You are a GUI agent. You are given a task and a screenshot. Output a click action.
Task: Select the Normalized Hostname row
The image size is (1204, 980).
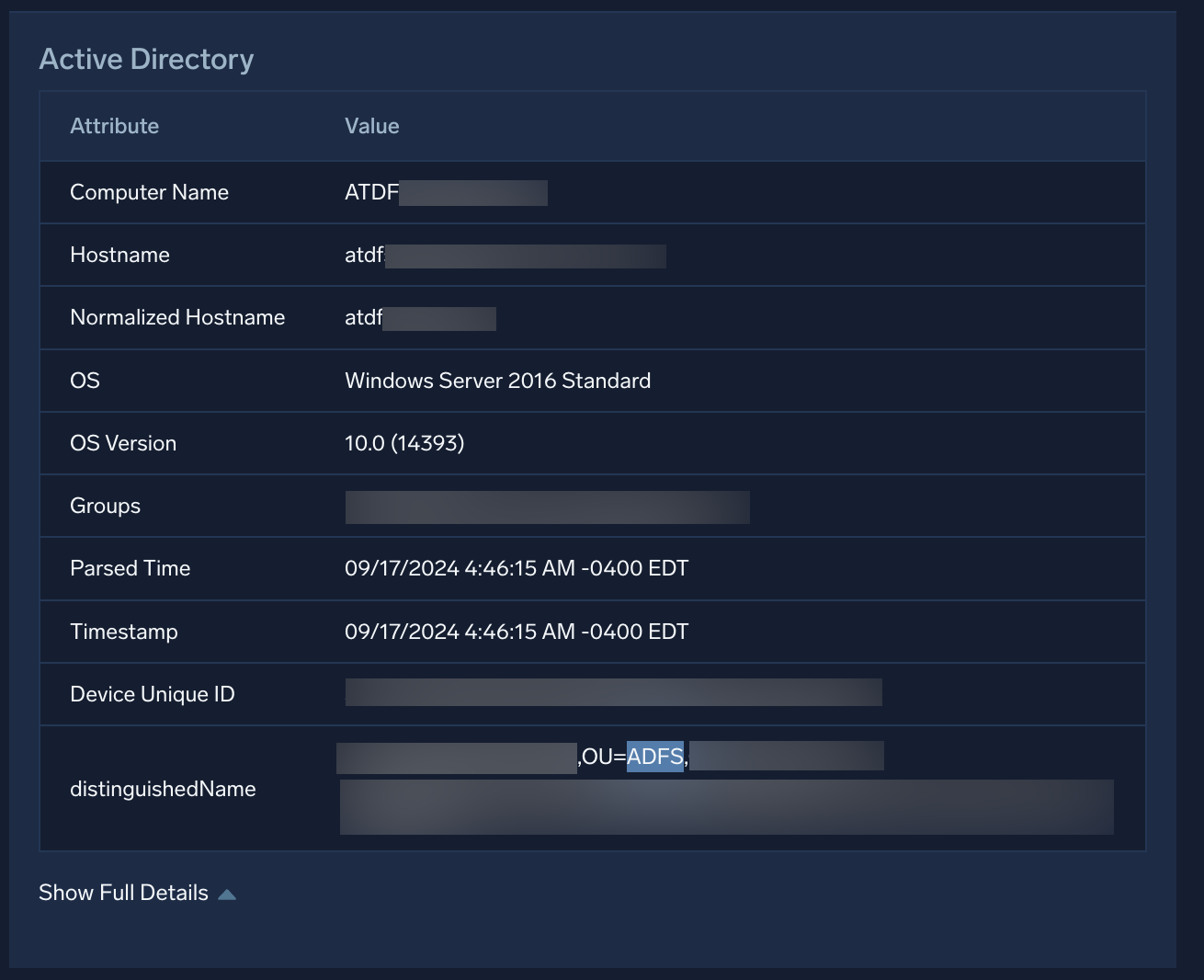tap(177, 317)
